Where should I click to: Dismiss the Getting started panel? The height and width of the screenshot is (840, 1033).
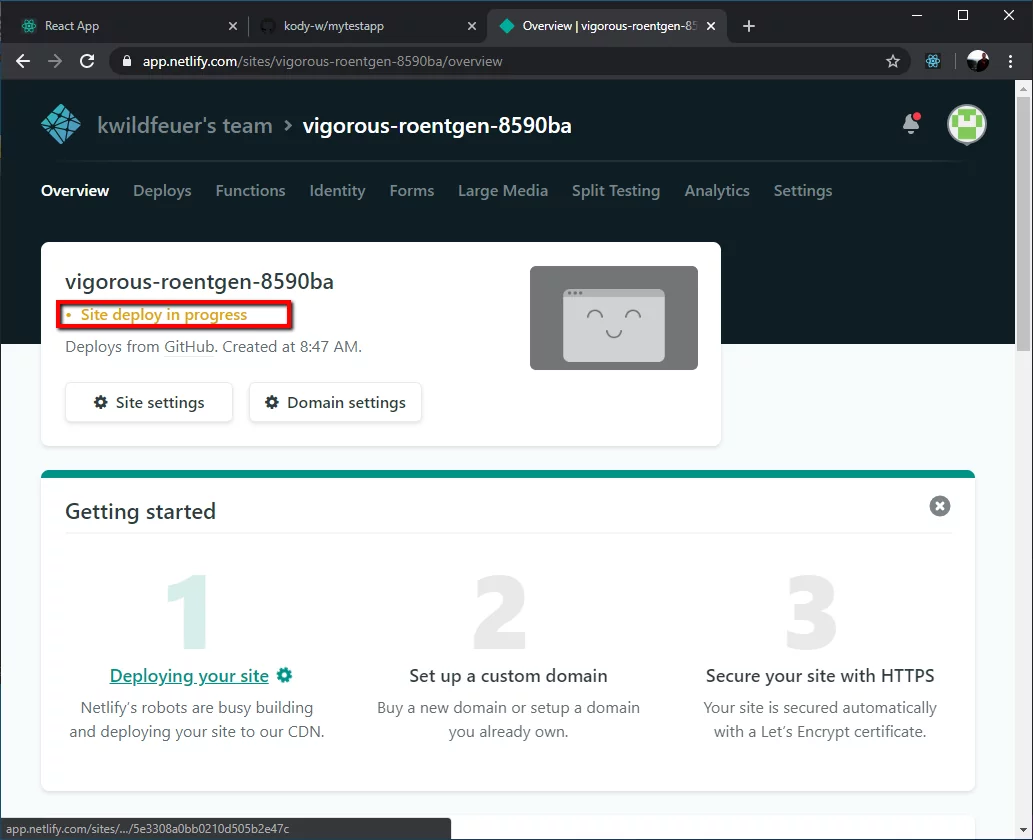click(x=939, y=506)
